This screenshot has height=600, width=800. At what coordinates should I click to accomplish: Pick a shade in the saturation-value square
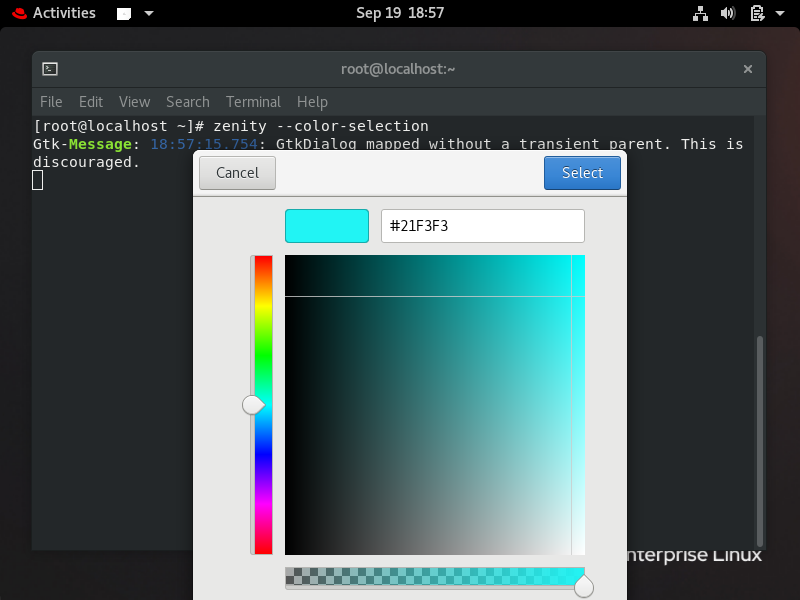tap(435, 405)
